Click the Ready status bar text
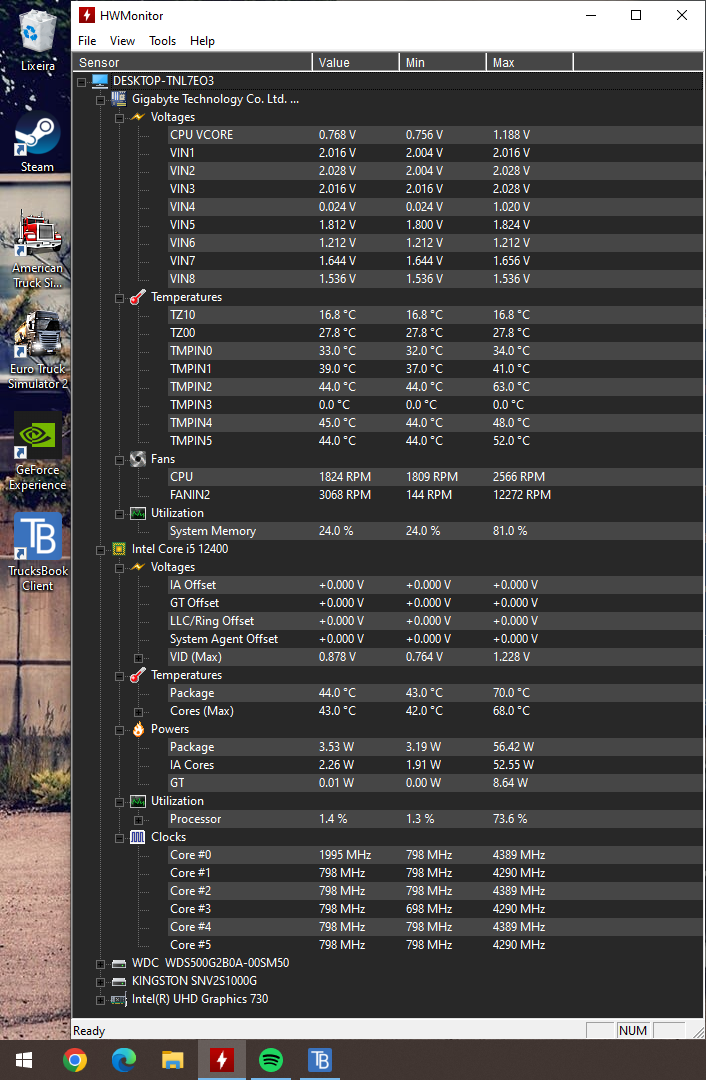 point(90,1030)
